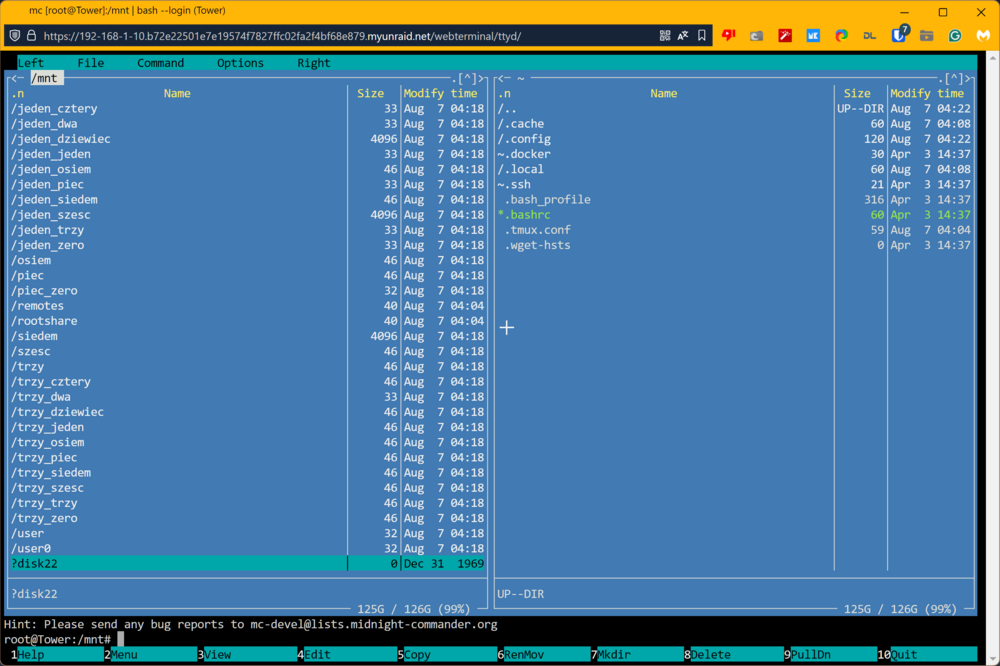This screenshot has height=666, width=1000.
Task: Click the right panel history back arrow
Action: pos(504,78)
